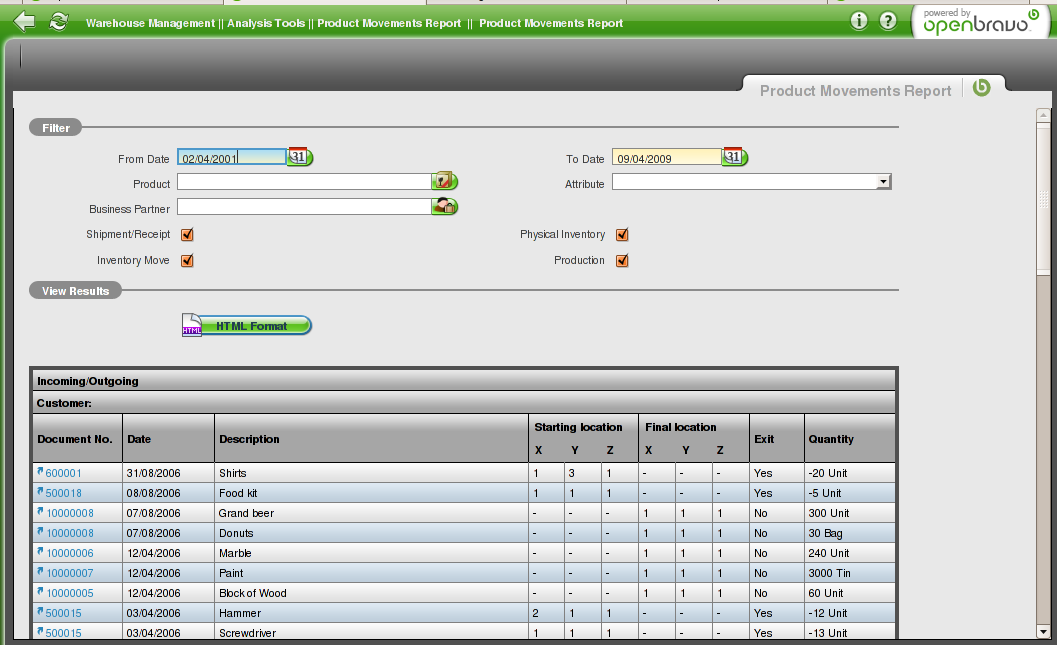The height and width of the screenshot is (645, 1057).
Task: Click the back arrow navigation icon
Action: (25, 21)
